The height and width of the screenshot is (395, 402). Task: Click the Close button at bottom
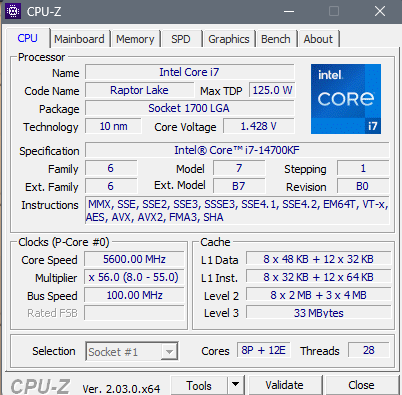tap(361, 385)
